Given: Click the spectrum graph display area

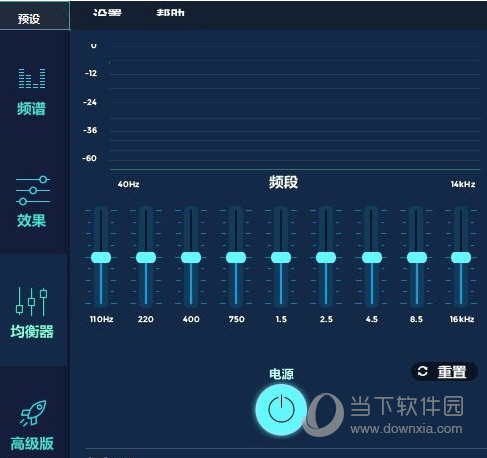Looking at the screenshot, I should [295, 107].
